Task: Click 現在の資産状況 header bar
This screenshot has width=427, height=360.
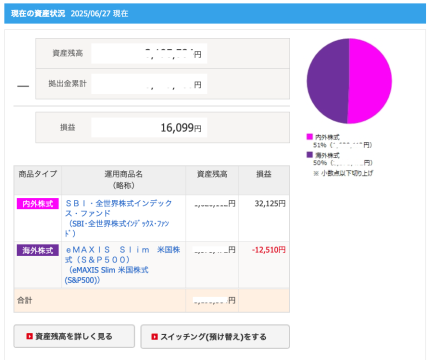Action: click(x=215, y=14)
